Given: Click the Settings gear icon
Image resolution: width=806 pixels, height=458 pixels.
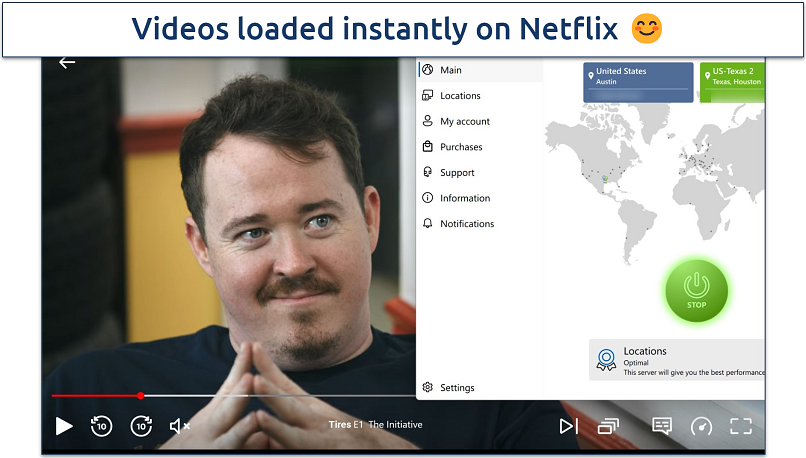Looking at the screenshot, I should pos(428,387).
